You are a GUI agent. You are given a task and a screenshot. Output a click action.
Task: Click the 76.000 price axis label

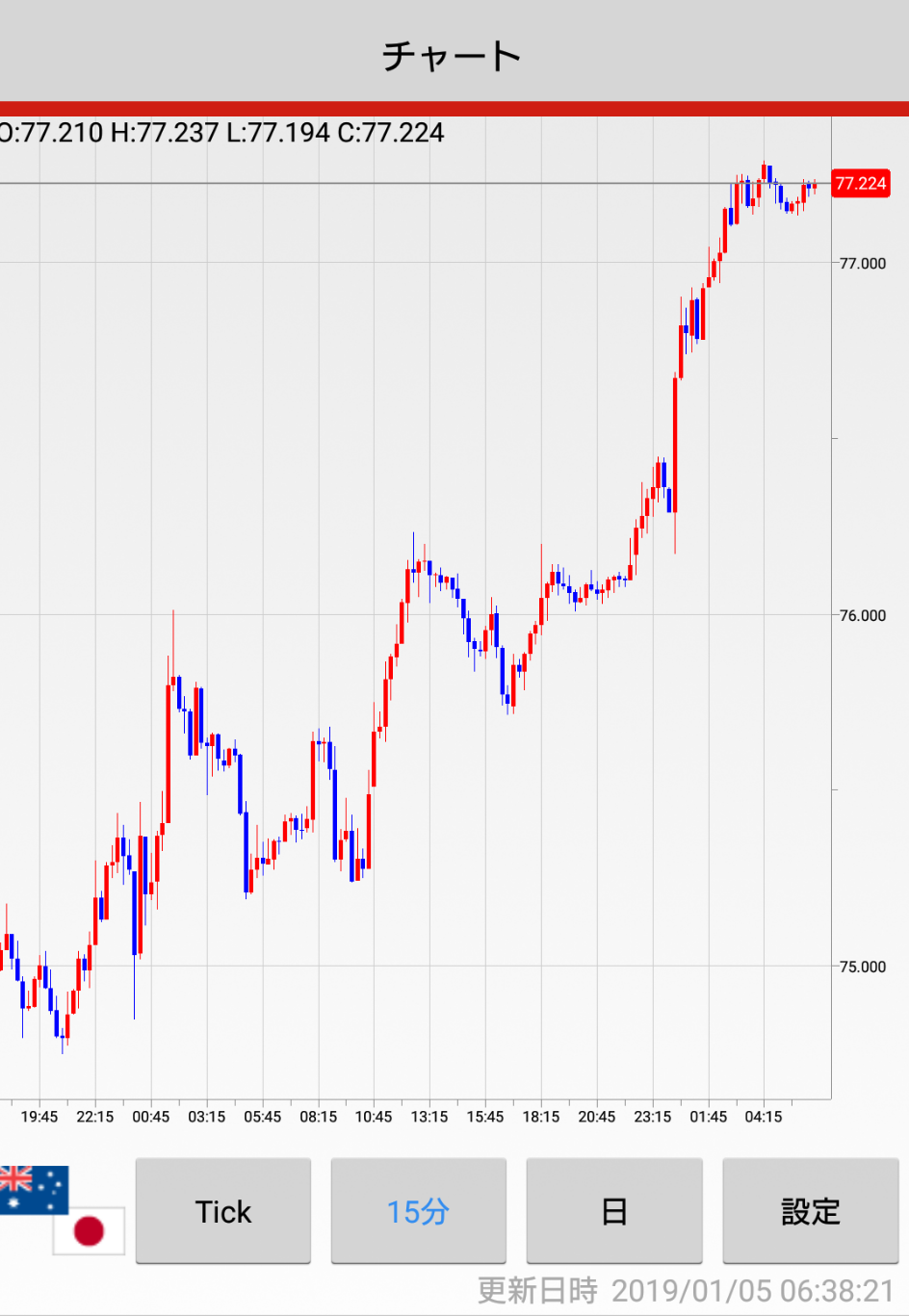click(x=862, y=615)
